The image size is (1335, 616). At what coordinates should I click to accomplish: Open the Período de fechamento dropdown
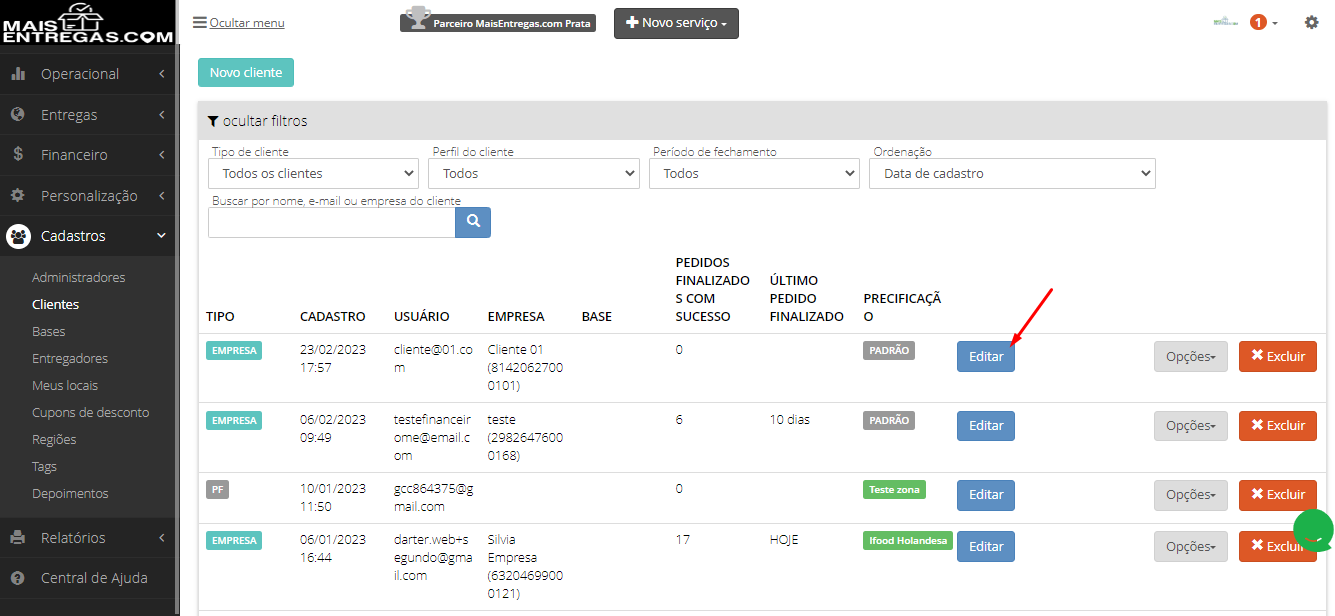754,173
